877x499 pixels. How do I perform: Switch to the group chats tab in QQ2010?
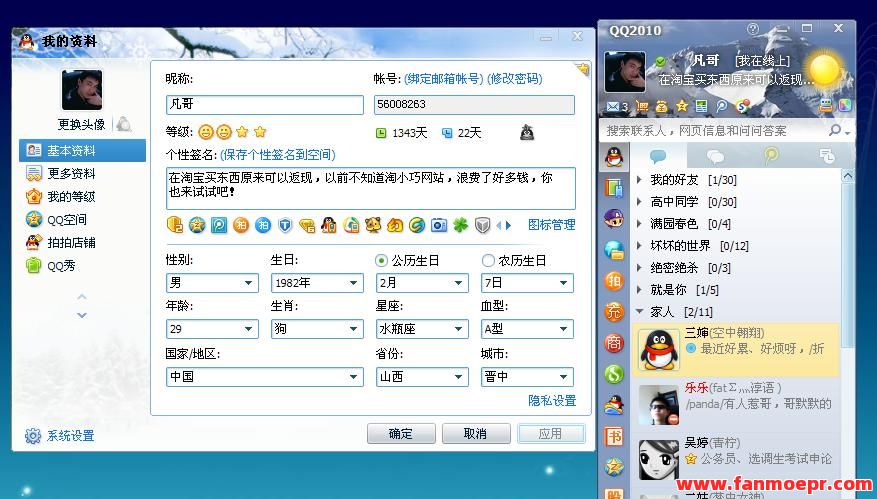pyautogui.click(x=715, y=156)
